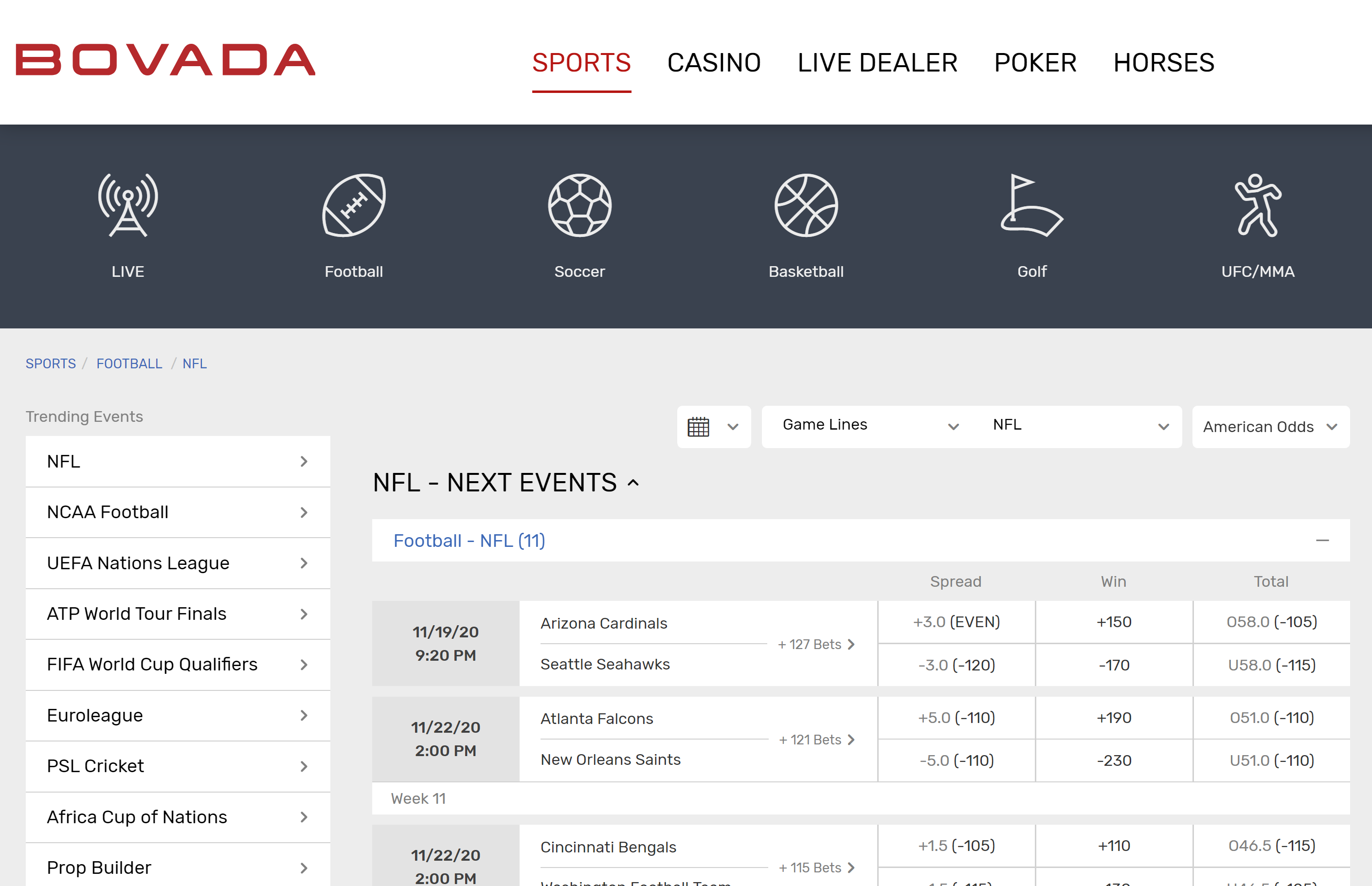
Task: Click the FOOTBALL breadcrumb link
Action: [x=129, y=363]
